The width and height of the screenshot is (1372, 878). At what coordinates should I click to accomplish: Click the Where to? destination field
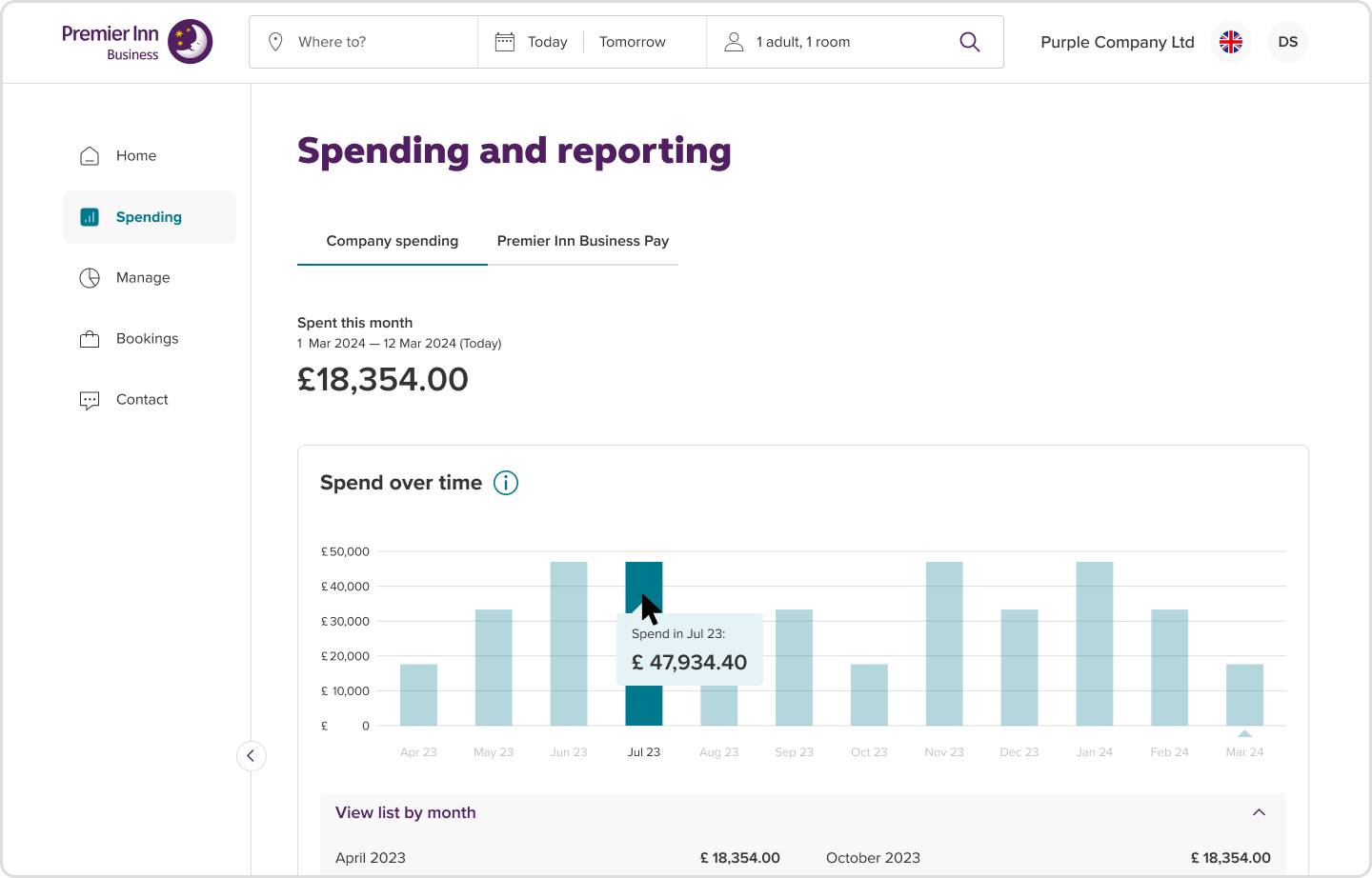(364, 42)
